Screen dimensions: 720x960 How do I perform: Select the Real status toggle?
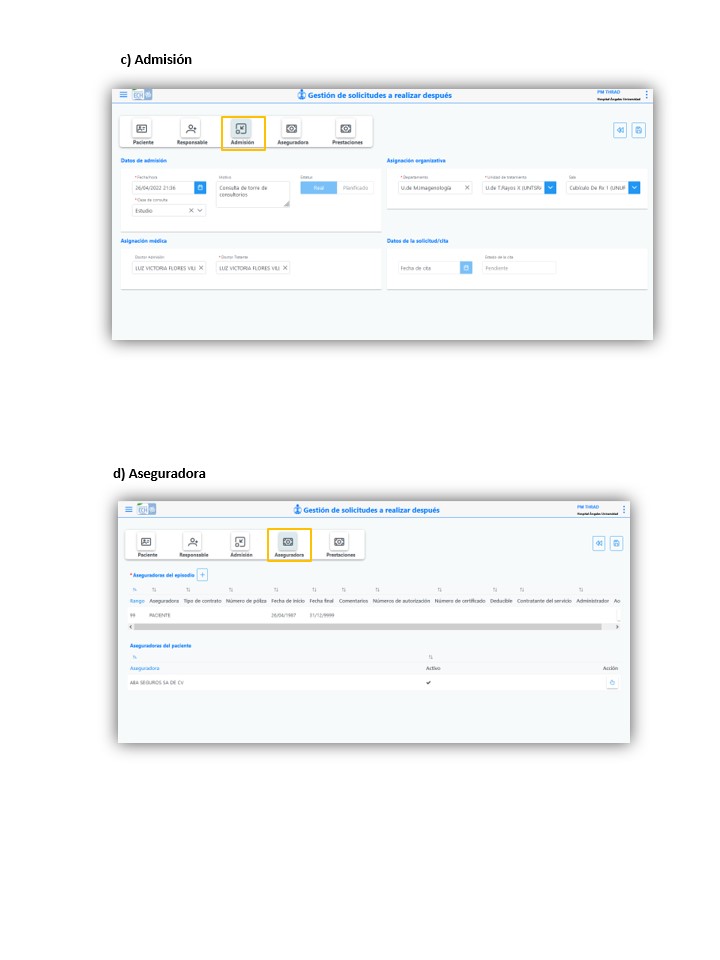pos(318,187)
